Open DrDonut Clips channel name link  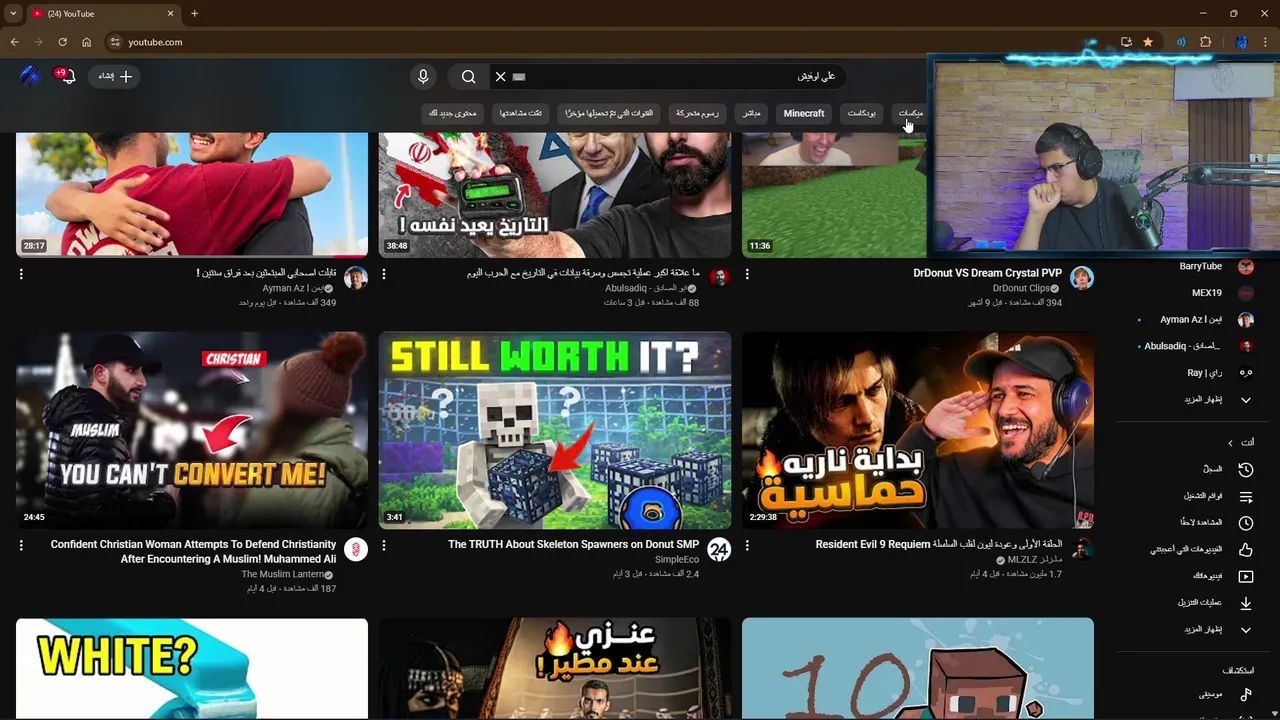tap(1021, 288)
